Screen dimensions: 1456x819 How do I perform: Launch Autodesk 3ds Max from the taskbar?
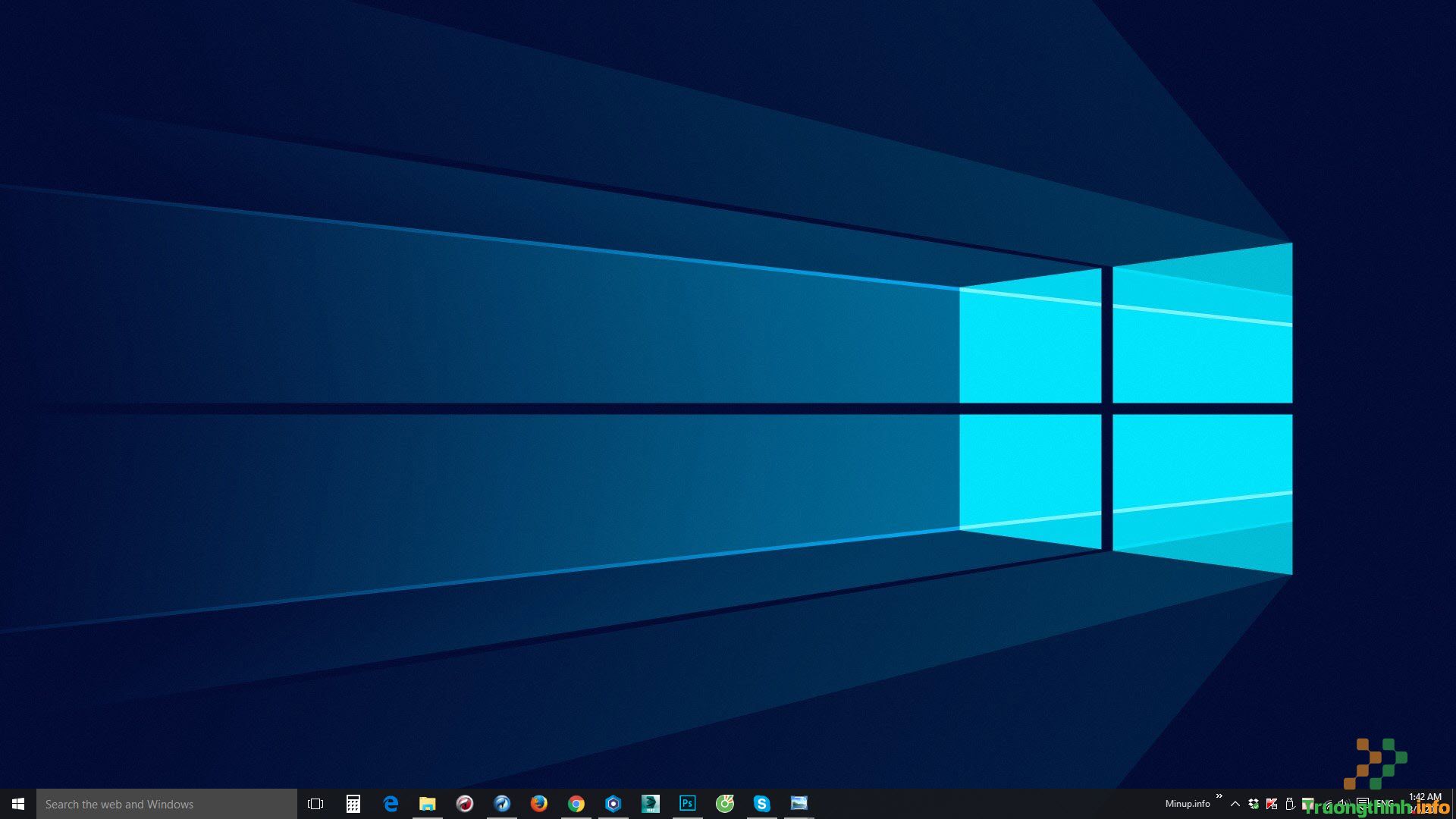click(651, 804)
